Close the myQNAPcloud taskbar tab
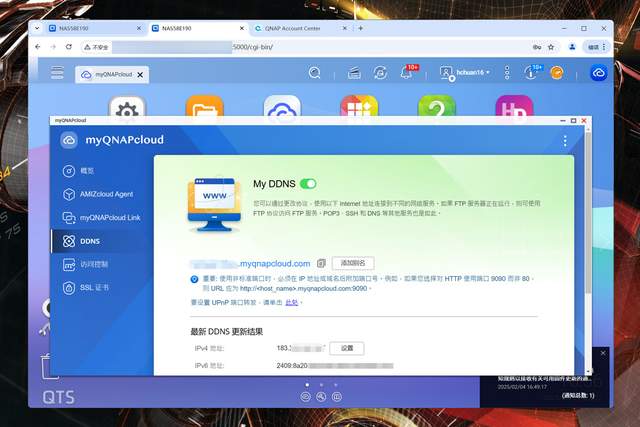Viewport: 640px width, 427px height. pos(140,75)
